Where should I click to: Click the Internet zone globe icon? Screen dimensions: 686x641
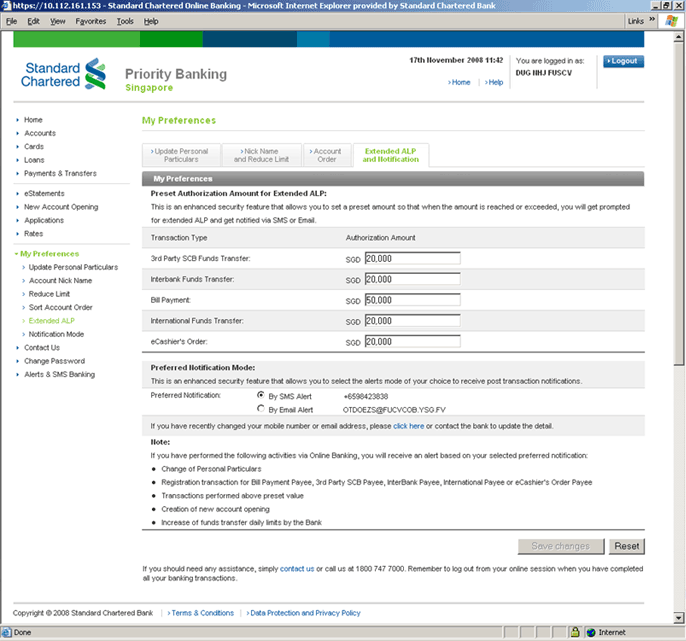coord(591,632)
